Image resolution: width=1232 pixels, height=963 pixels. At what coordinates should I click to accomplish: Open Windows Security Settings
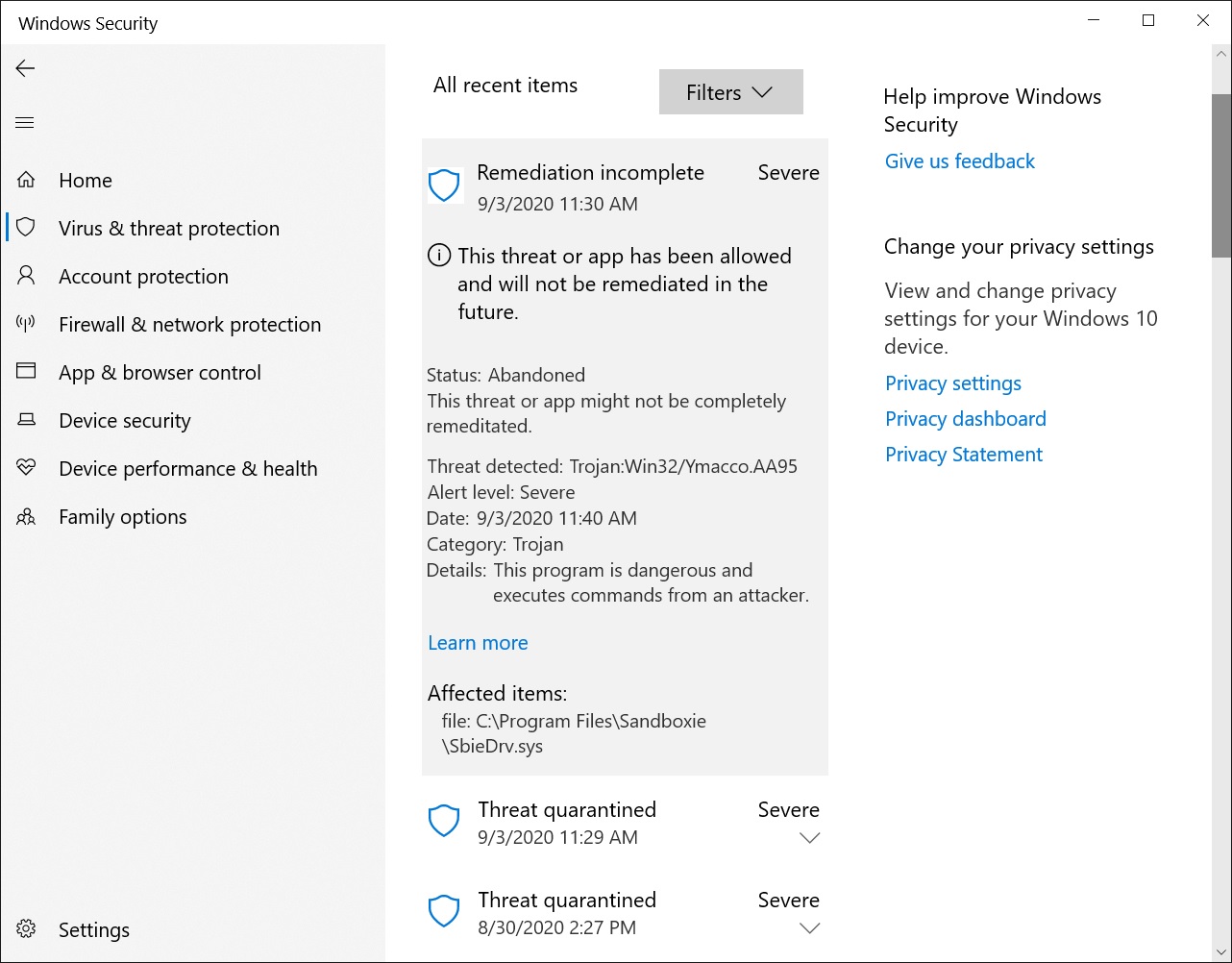pos(93,929)
